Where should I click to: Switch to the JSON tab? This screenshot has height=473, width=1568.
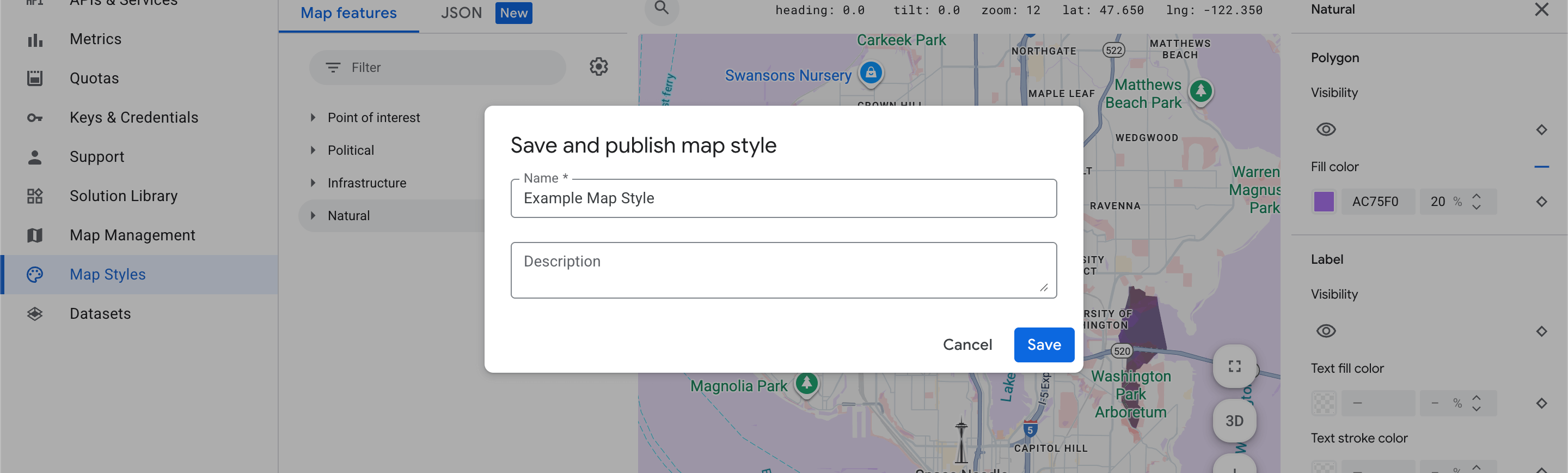[461, 13]
